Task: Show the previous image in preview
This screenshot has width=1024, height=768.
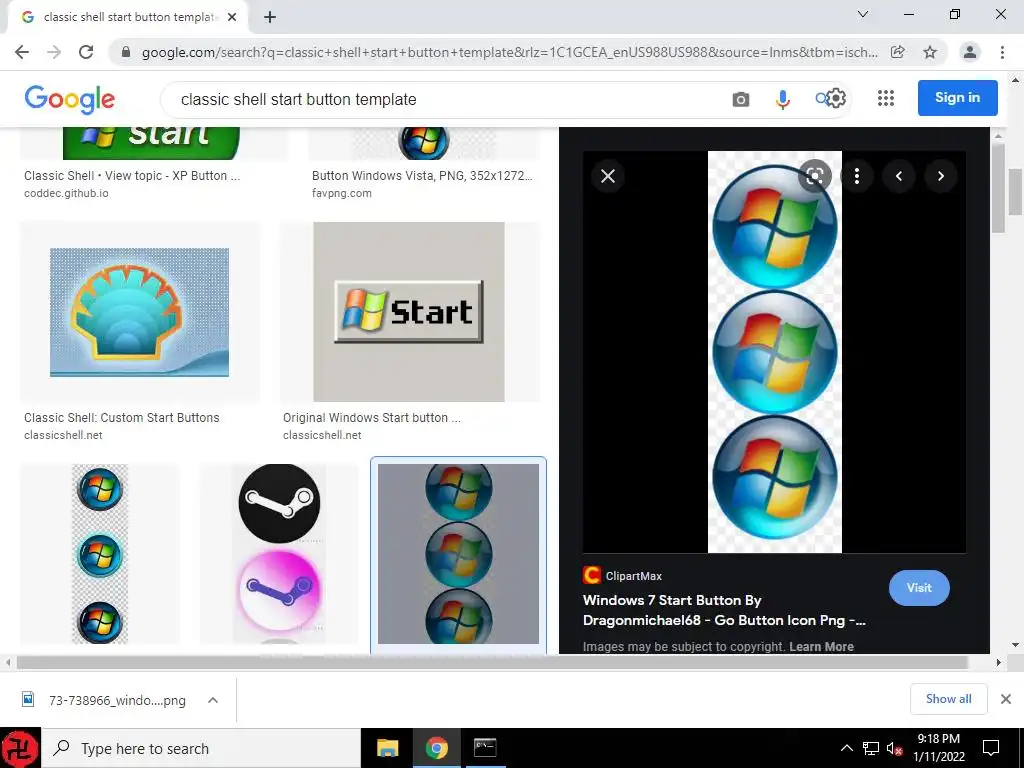Action: [x=899, y=176]
